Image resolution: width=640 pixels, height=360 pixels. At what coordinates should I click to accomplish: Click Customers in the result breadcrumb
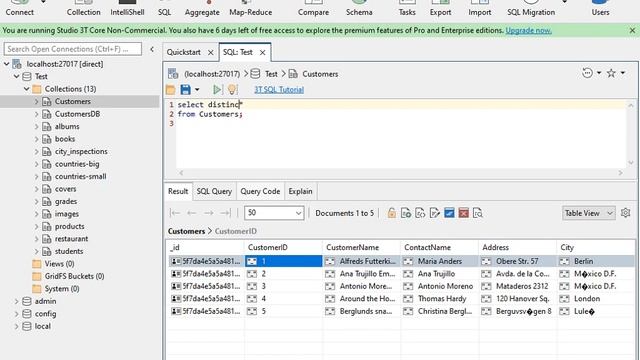(x=186, y=231)
